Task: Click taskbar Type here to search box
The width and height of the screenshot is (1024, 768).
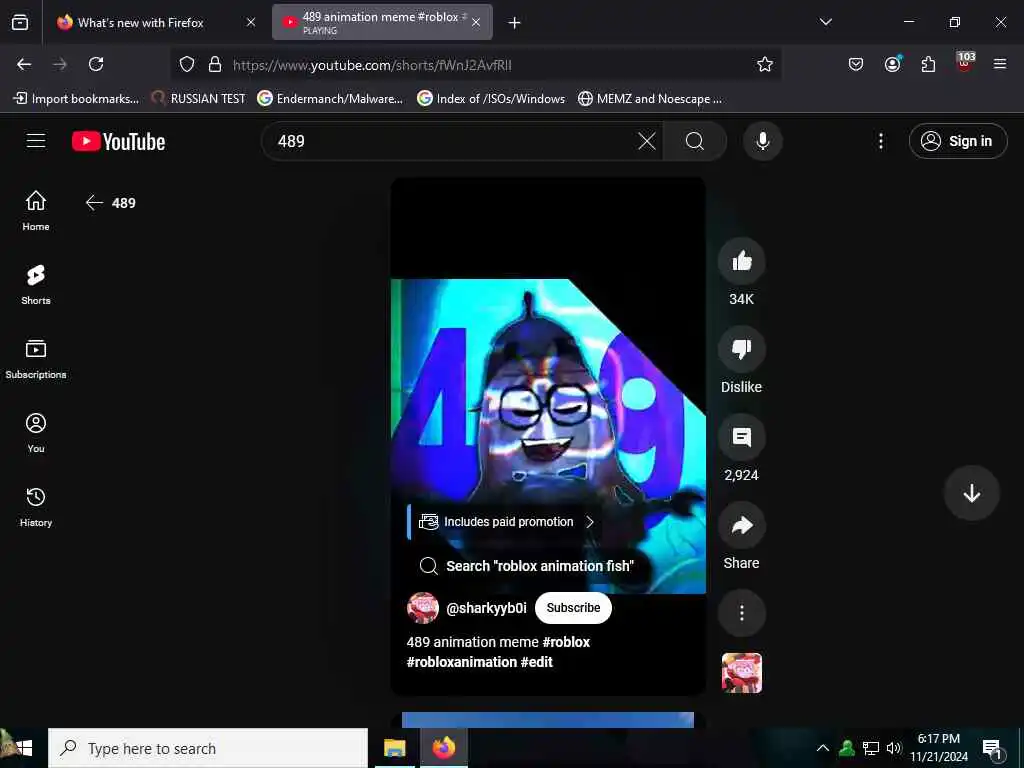Action: click(208, 748)
